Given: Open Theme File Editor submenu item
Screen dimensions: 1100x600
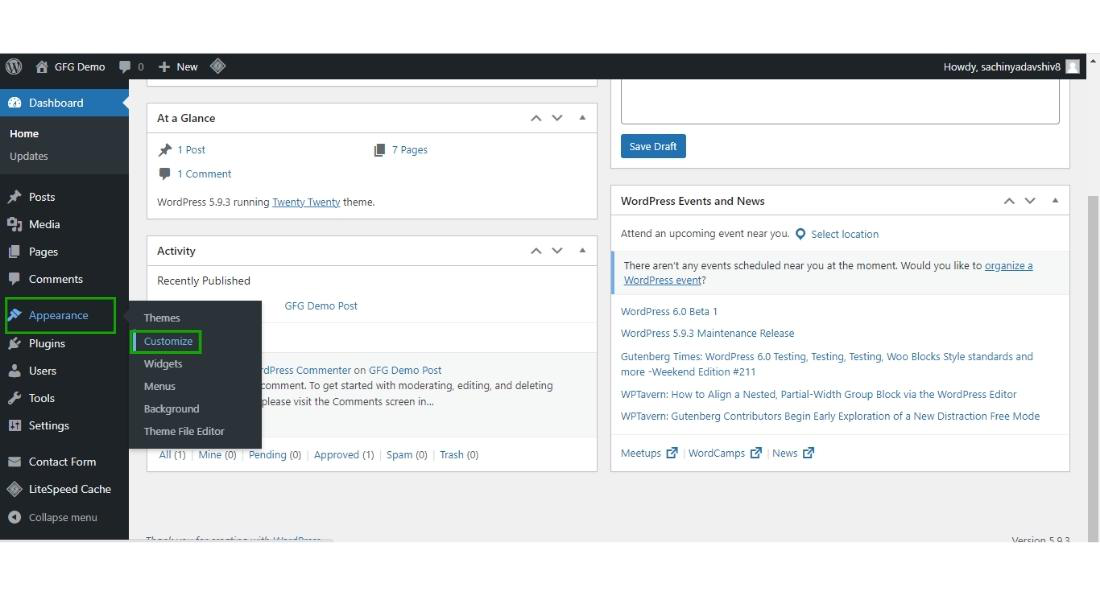Looking at the screenshot, I should 184,431.
